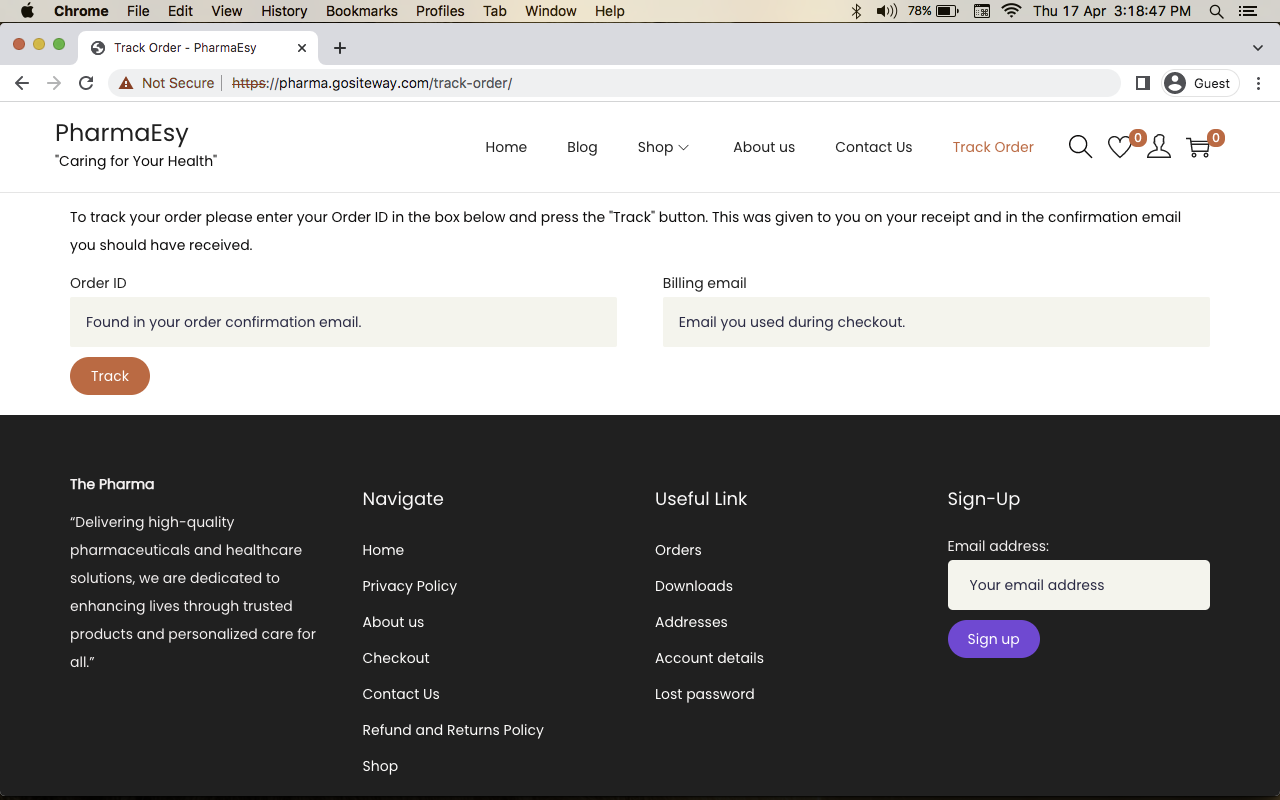Click the Order ID input field
Viewport: 1280px width, 800px height.
coord(343,322)
